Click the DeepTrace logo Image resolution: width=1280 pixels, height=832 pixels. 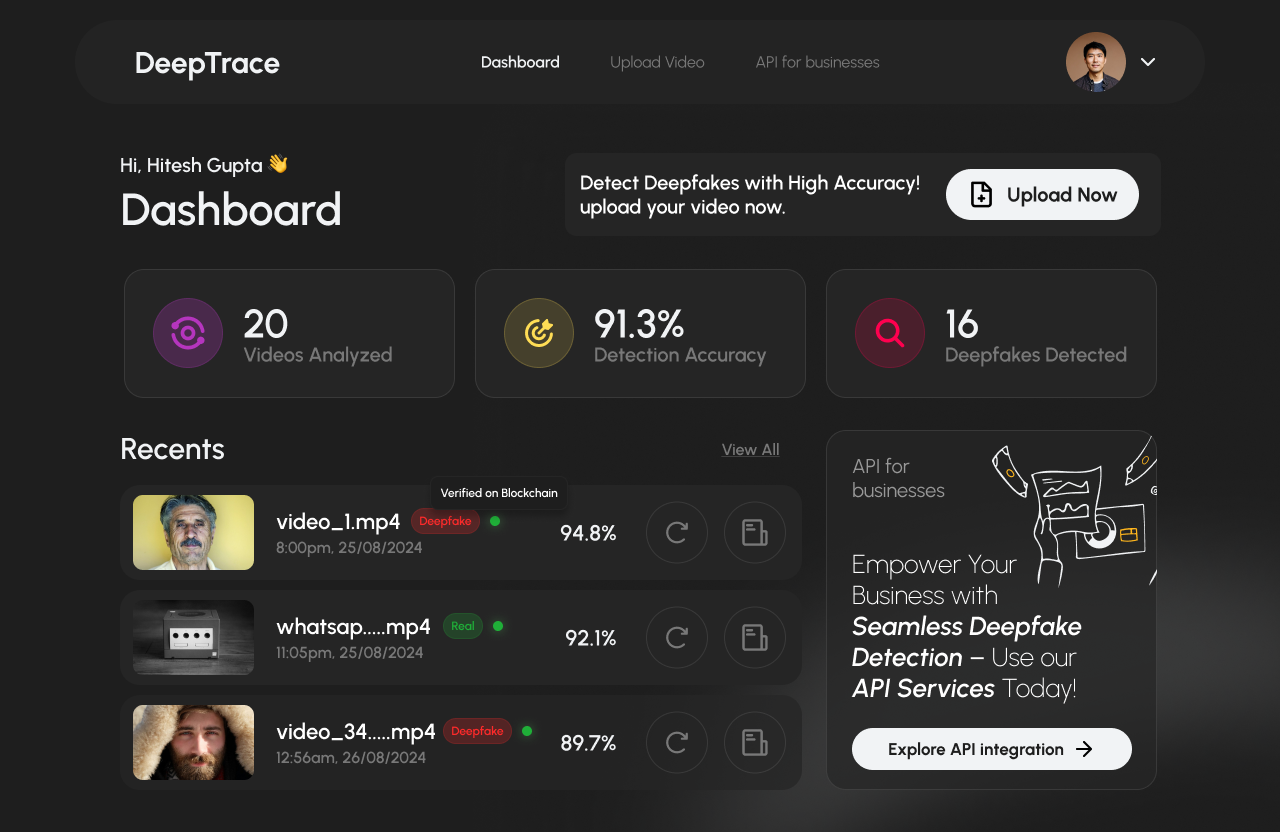click(x=207, y=63)
